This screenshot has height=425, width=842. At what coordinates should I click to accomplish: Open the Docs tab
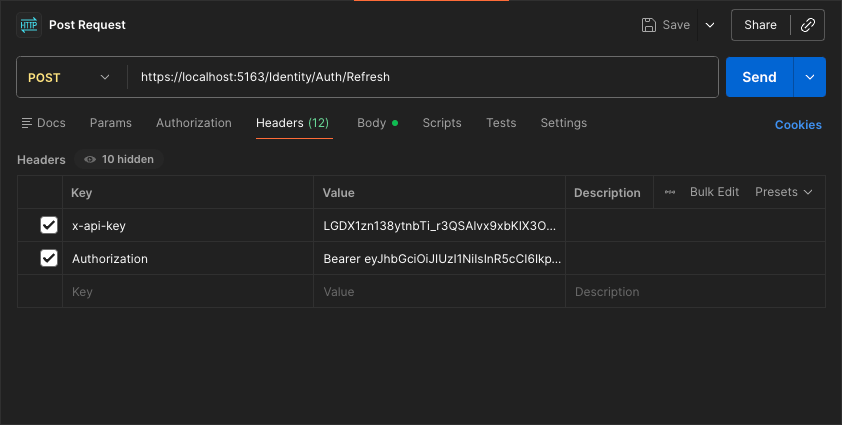click(x=43, y=123)
